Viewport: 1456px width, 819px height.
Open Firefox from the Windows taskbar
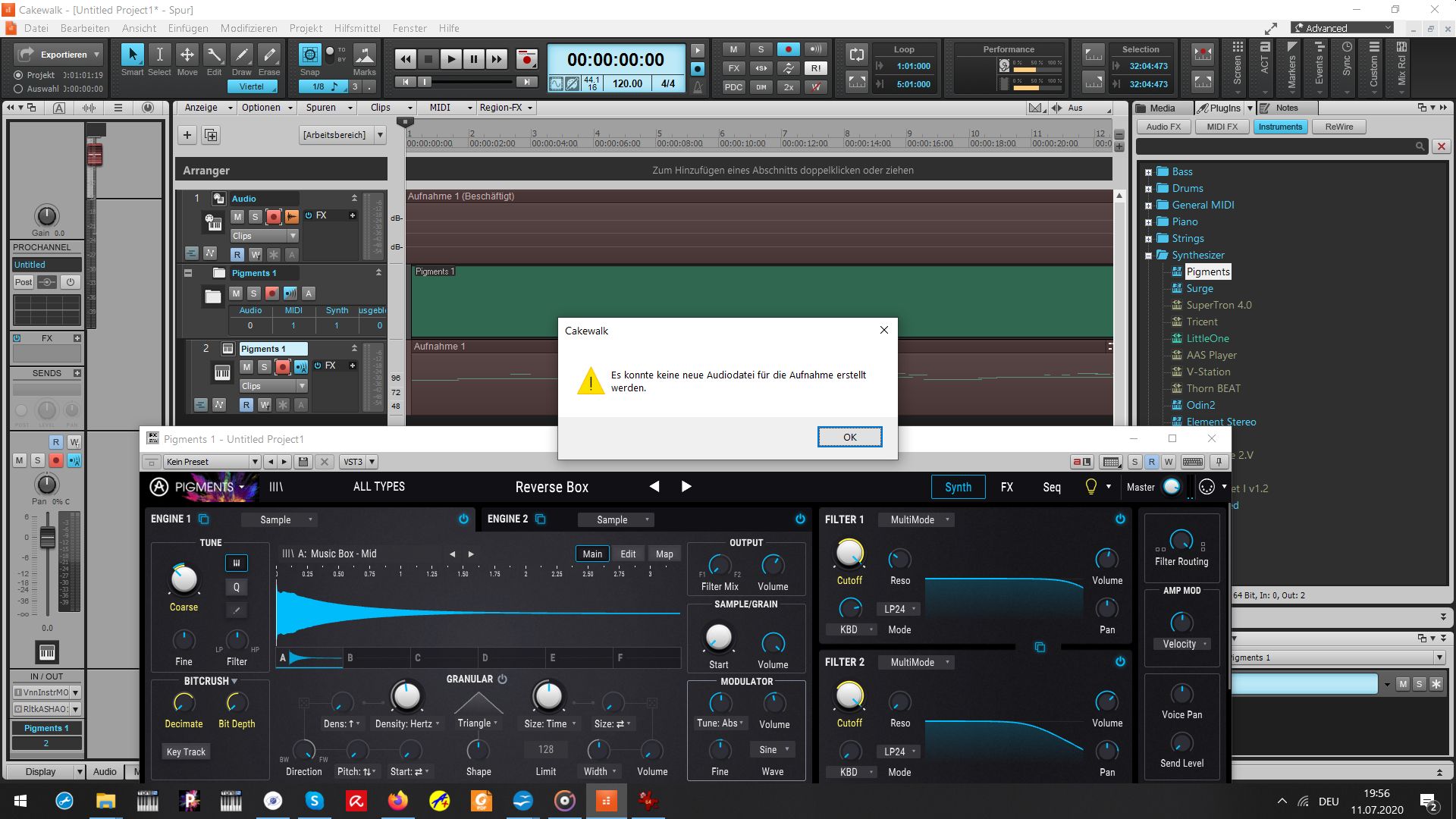(x=397, y=801)
